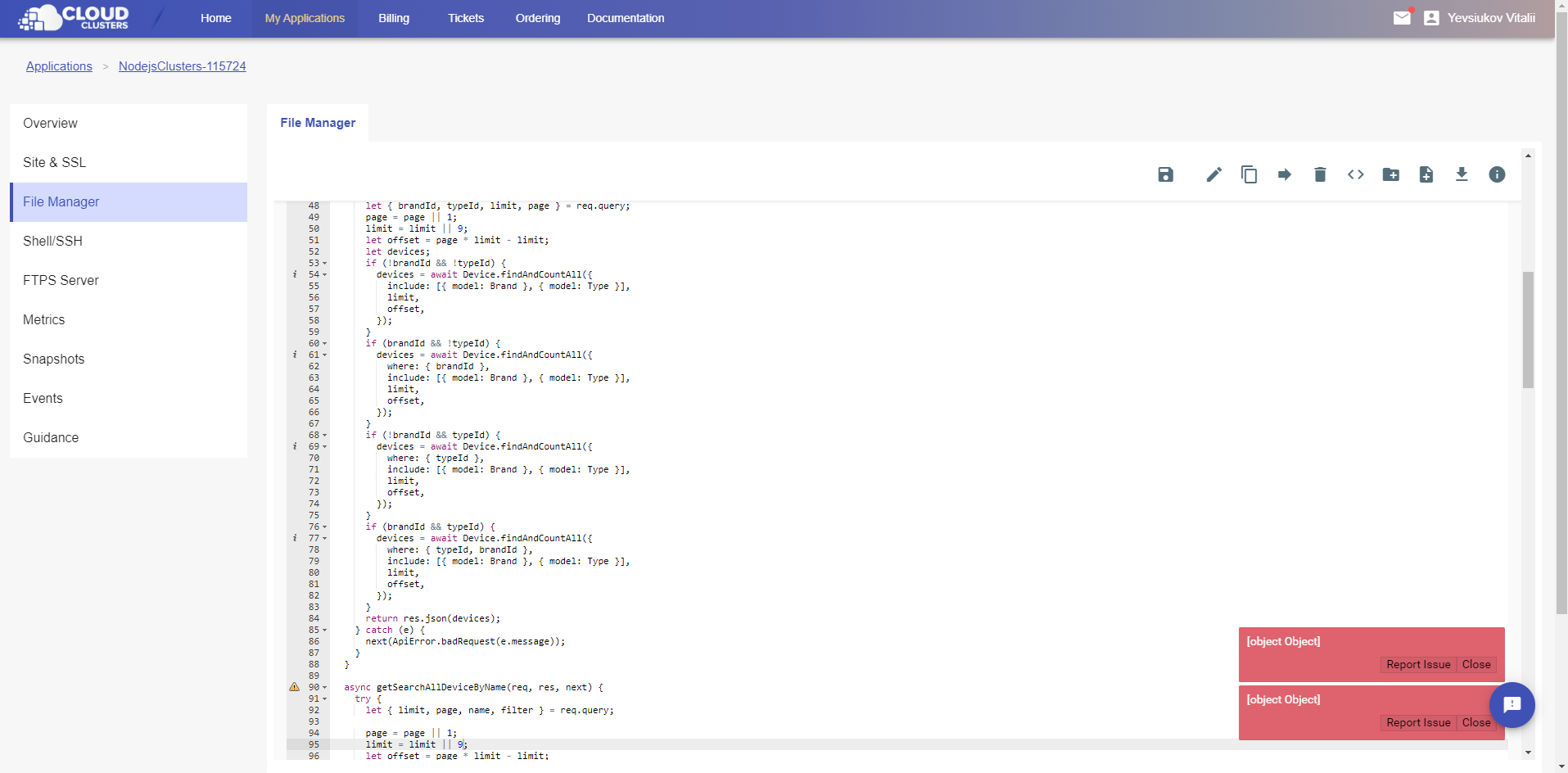Create a new file
The width and height of the screenshot is (1568, 773).
coord(1426,174)
